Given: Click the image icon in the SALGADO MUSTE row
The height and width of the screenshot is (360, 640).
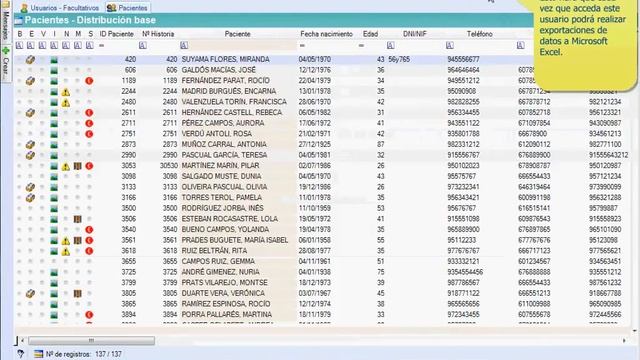Looking at the screenshot, I should (x=54, y=177).
